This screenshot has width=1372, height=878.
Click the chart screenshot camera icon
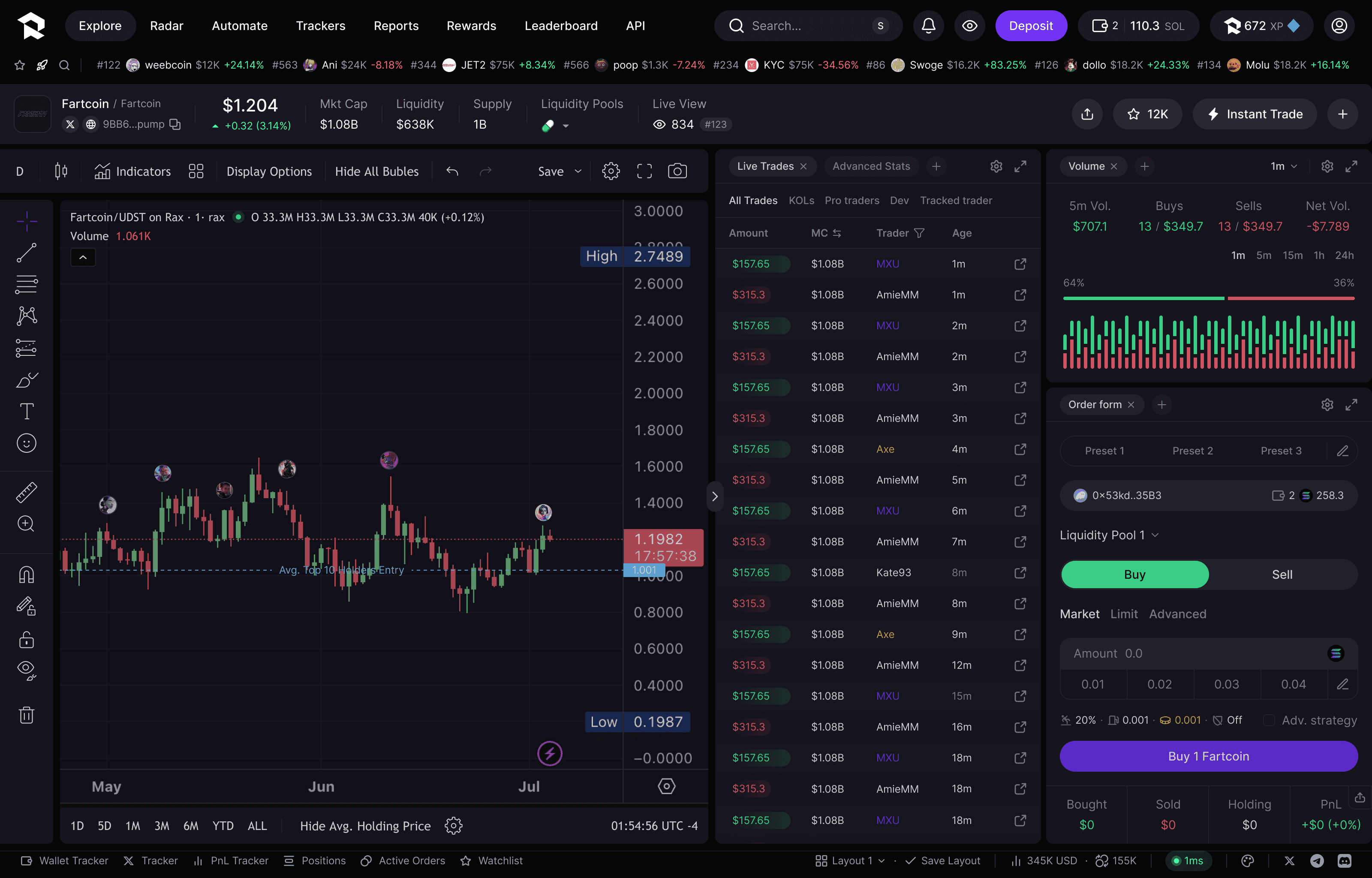click(x=677, y=171)
